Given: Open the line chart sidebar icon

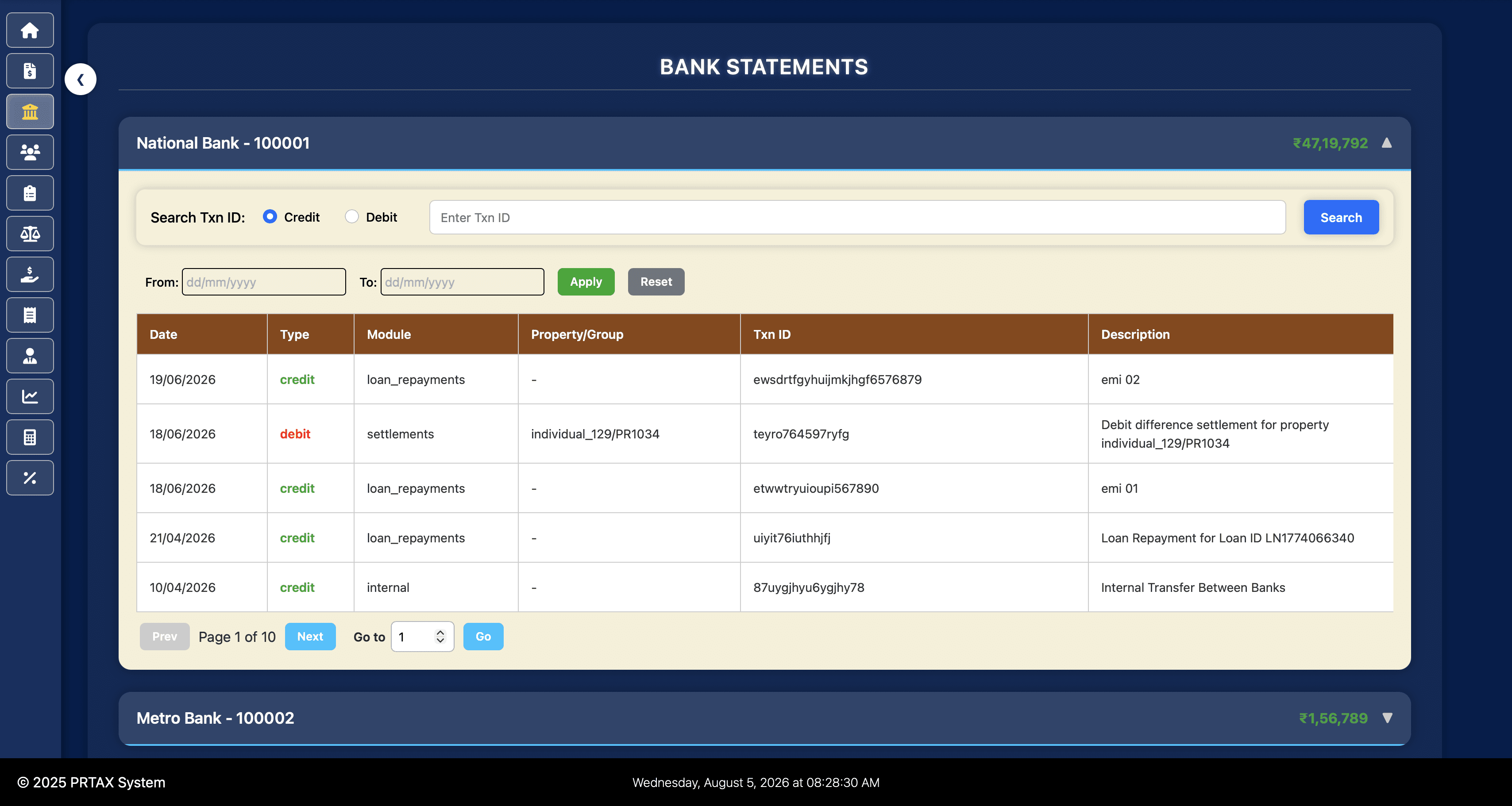Looking at the screenshot, I should pyautogui.click(x=30, y=396).
